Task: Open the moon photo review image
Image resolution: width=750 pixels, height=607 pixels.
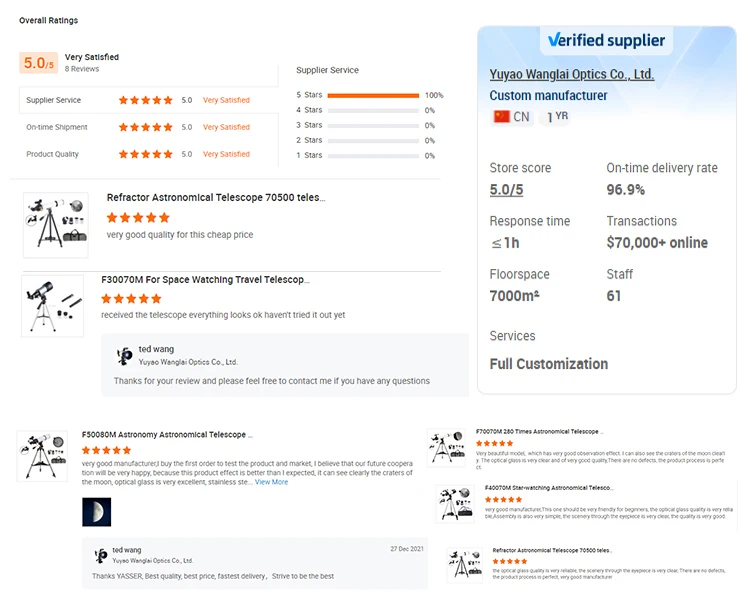Action: point(96,512)
